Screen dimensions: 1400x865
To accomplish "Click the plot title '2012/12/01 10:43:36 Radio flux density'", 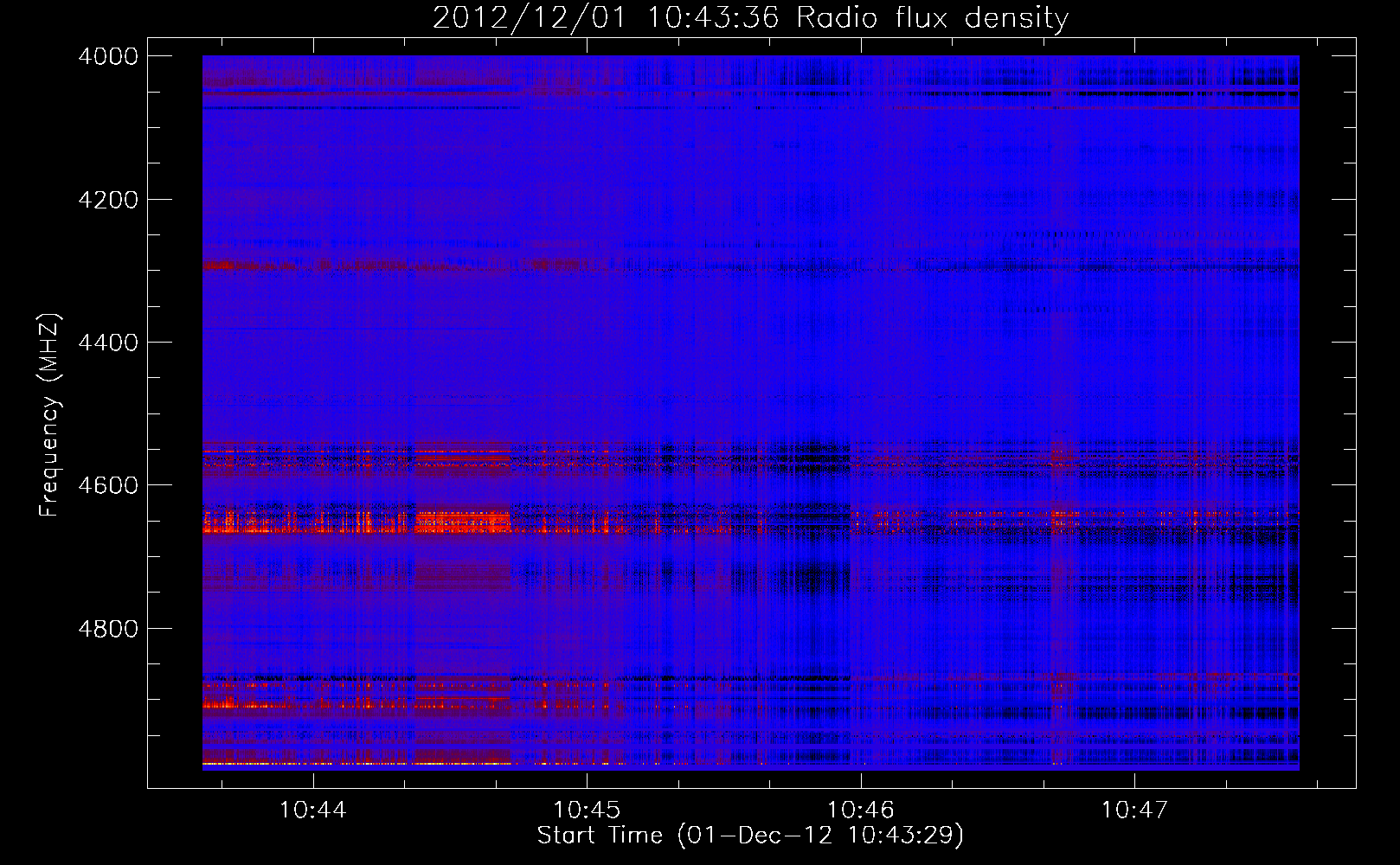I will (x=750, y=17).
